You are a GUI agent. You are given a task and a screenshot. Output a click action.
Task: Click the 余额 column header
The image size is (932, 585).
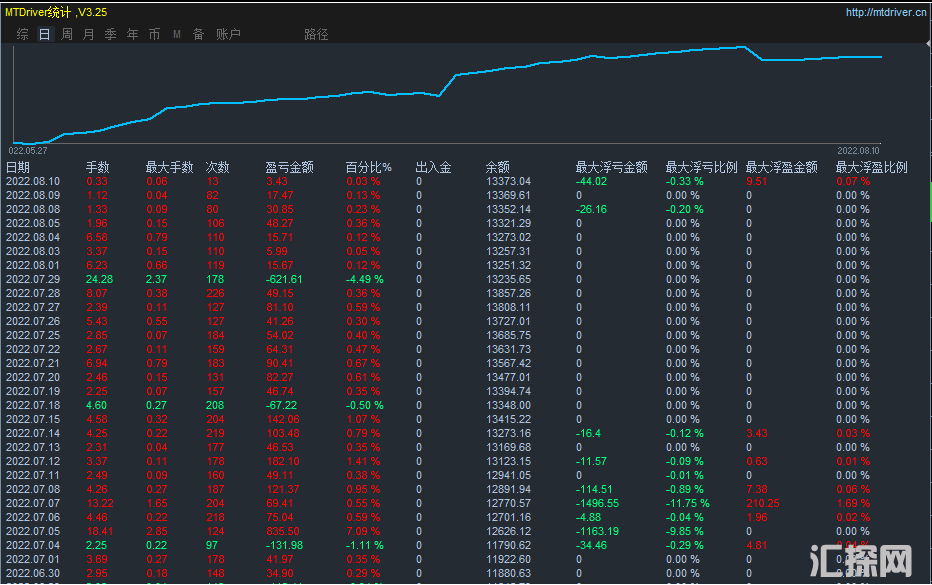coord(497,168)
